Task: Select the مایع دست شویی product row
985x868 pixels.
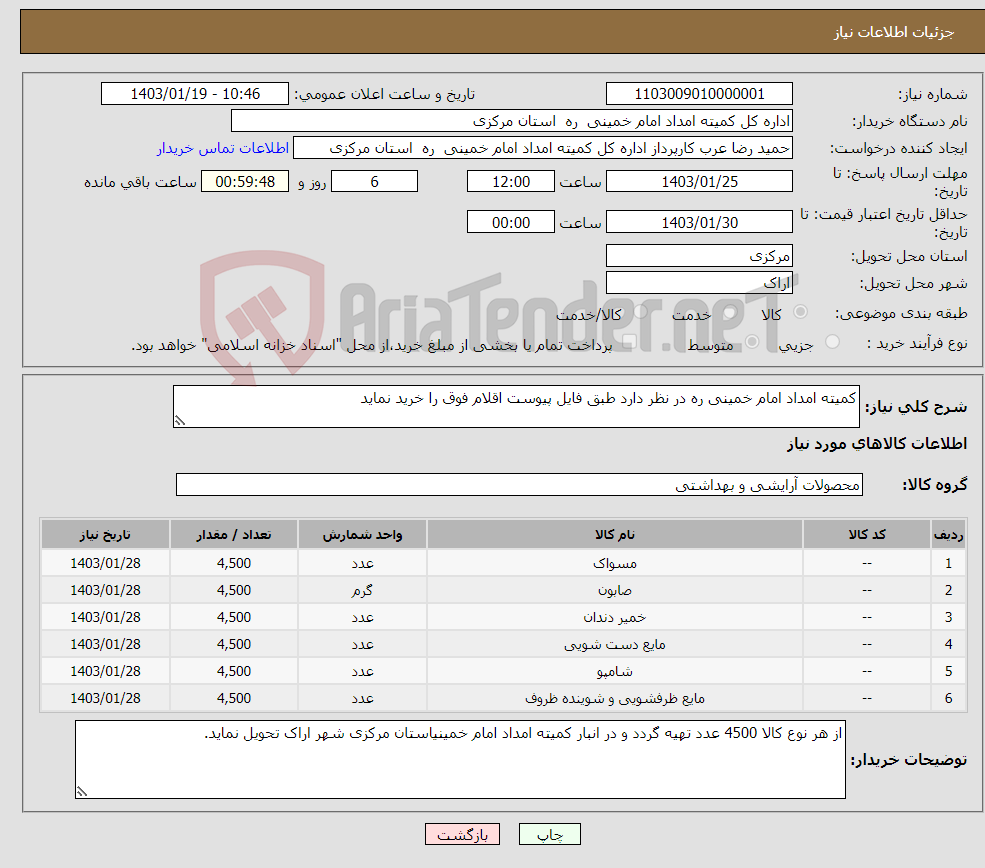Action: (x=504, y=644)
